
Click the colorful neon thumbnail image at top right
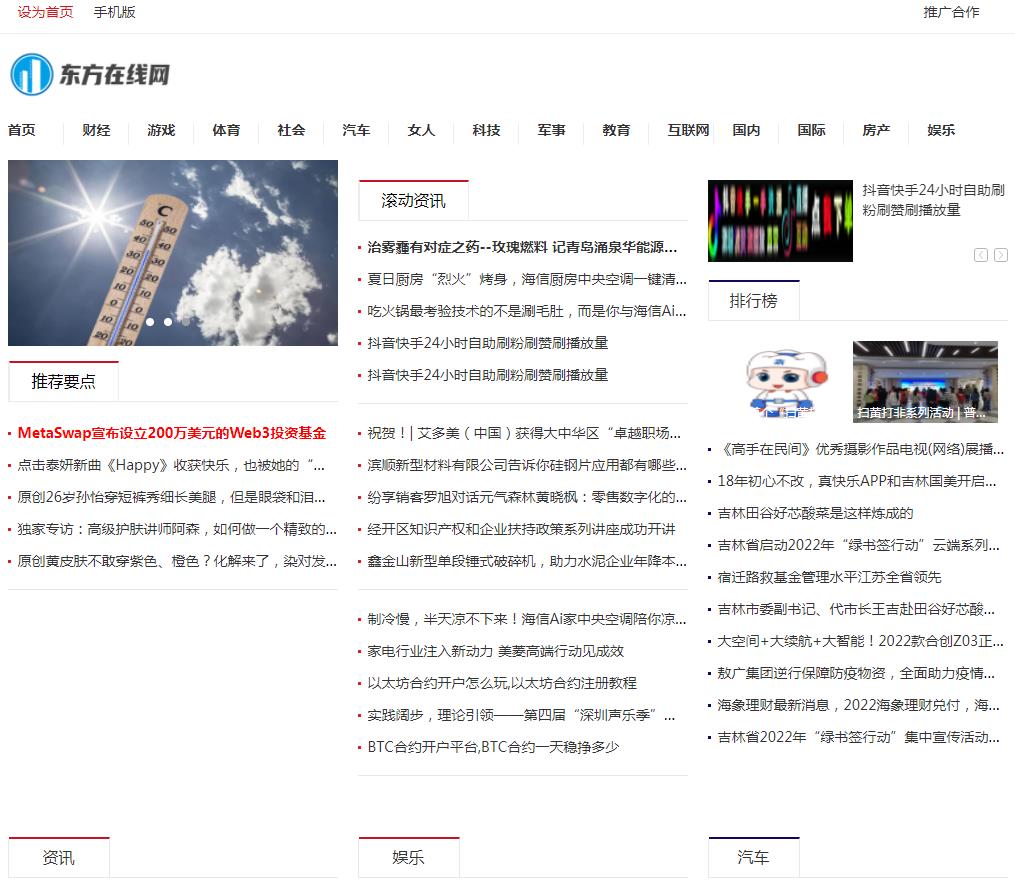[x=780, y=221]
